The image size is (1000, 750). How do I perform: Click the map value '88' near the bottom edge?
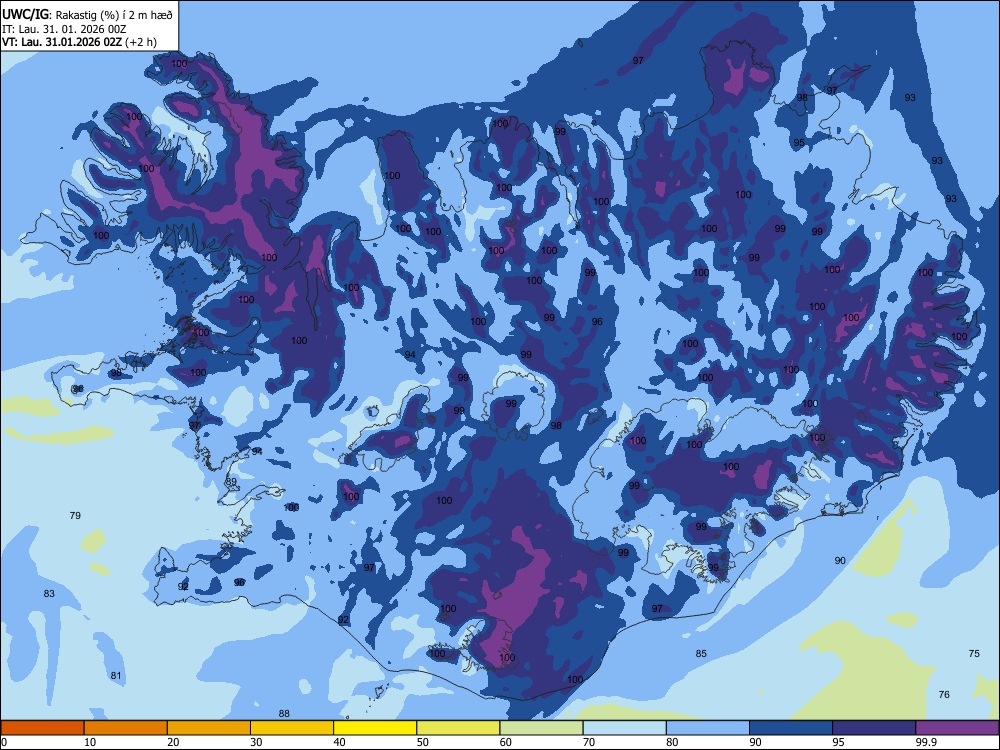[284, 714]
